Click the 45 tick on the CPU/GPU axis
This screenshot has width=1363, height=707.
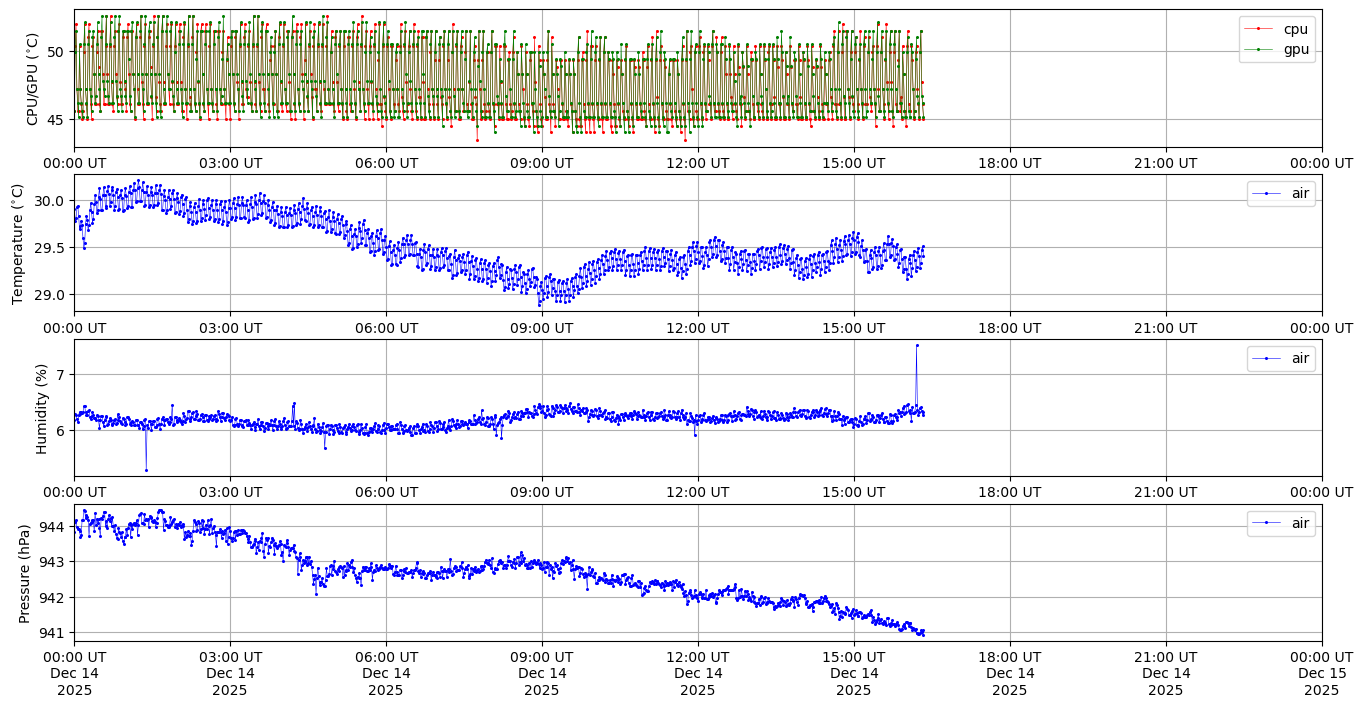(x=55, y=119)
